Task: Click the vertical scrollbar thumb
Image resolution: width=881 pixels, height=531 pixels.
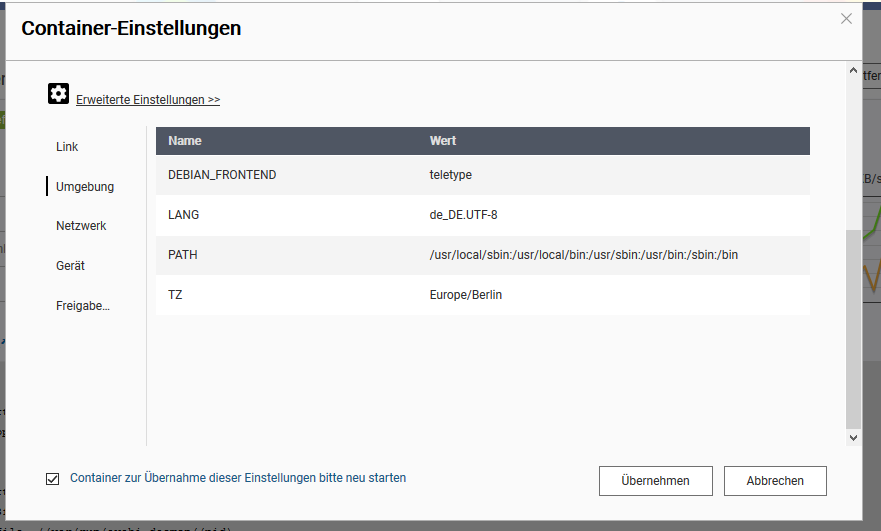Action: point(853,328)
